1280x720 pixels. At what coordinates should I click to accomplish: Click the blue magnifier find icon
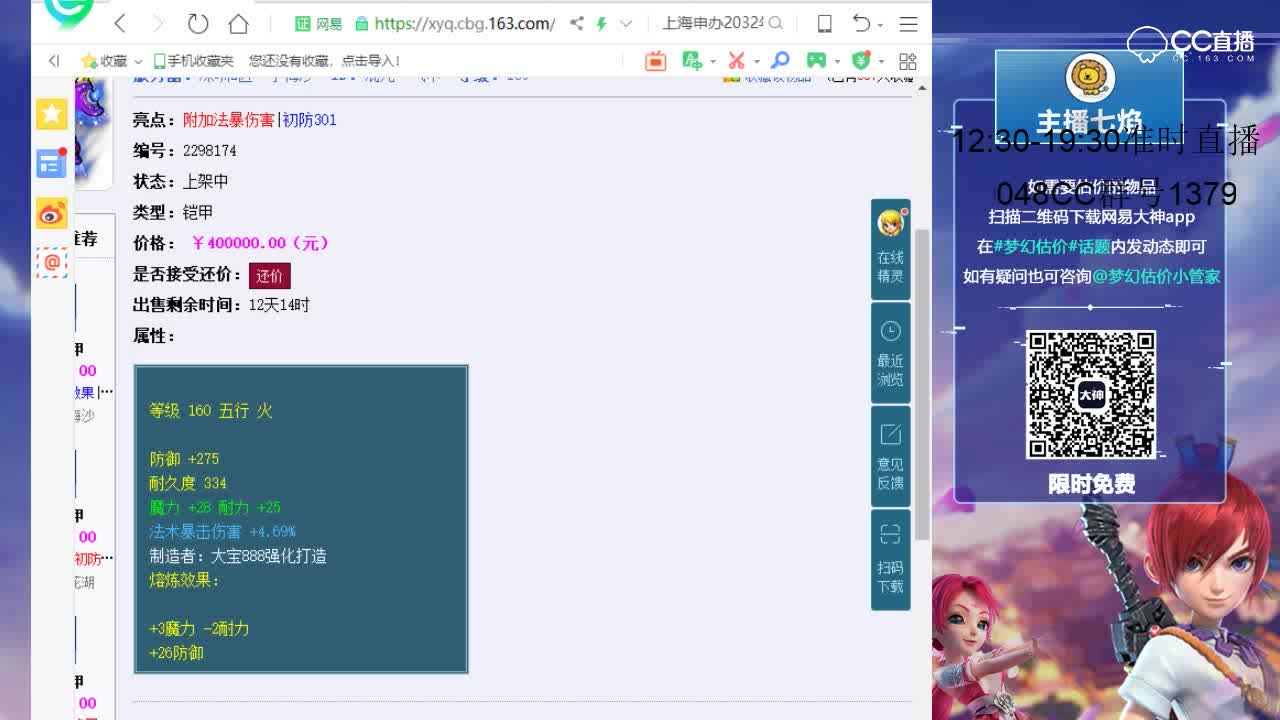[780, 61]
